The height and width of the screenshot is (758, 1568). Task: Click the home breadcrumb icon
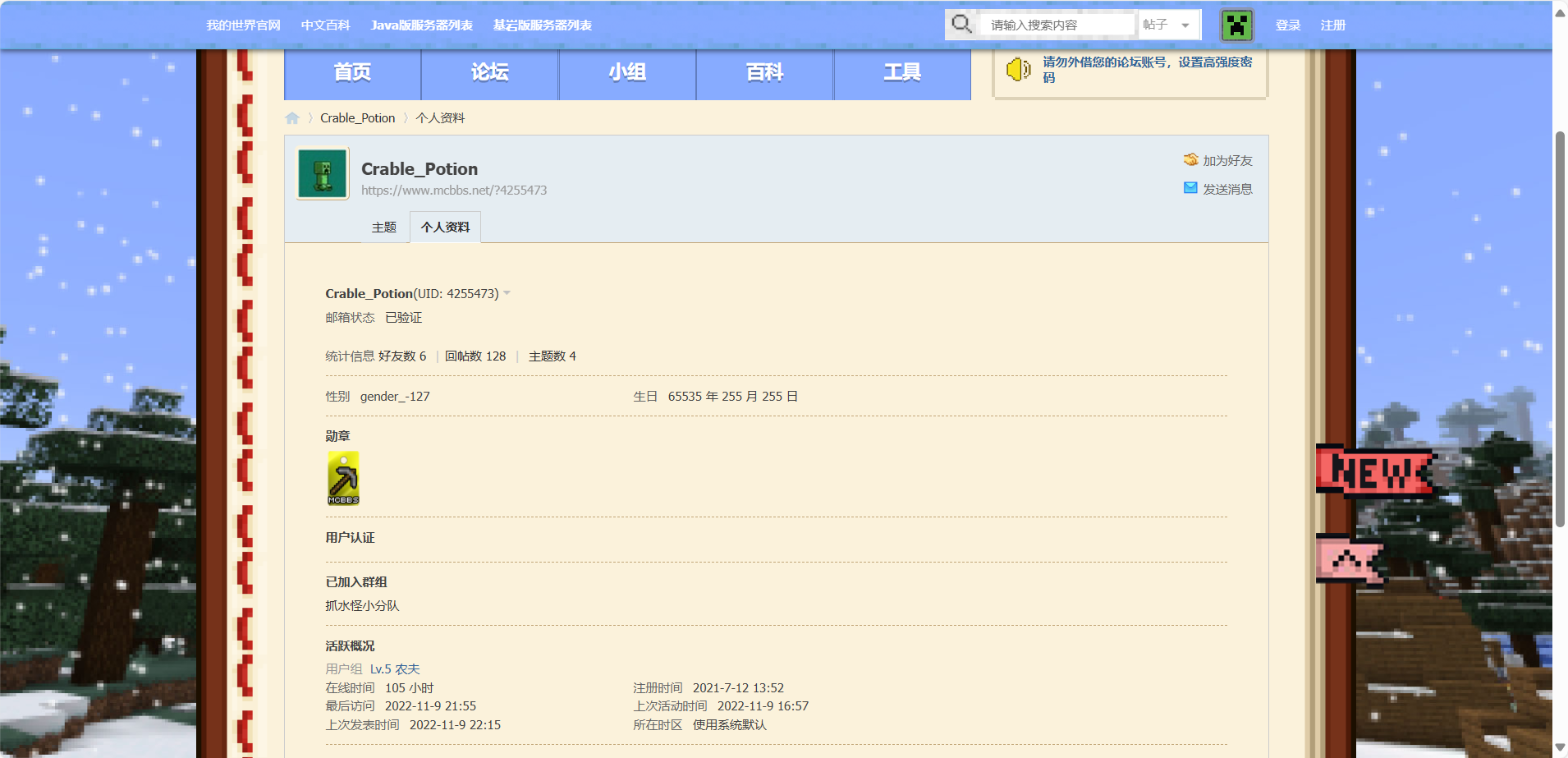point(292,118)
